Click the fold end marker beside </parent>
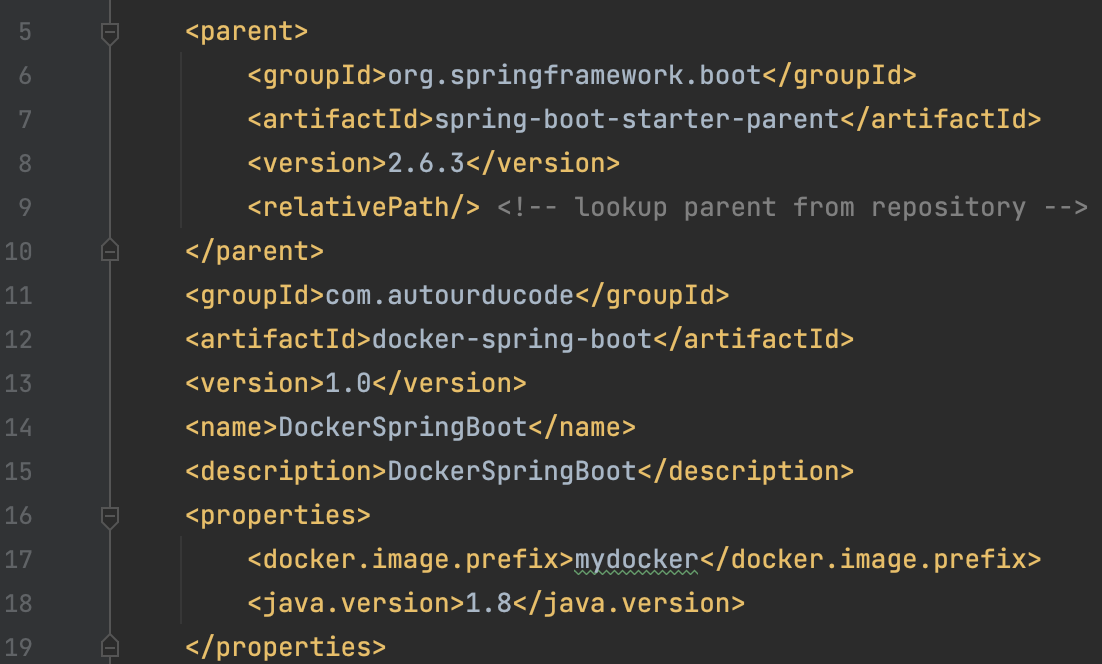Screen dimensions: 1102x664 click(110, 251)
